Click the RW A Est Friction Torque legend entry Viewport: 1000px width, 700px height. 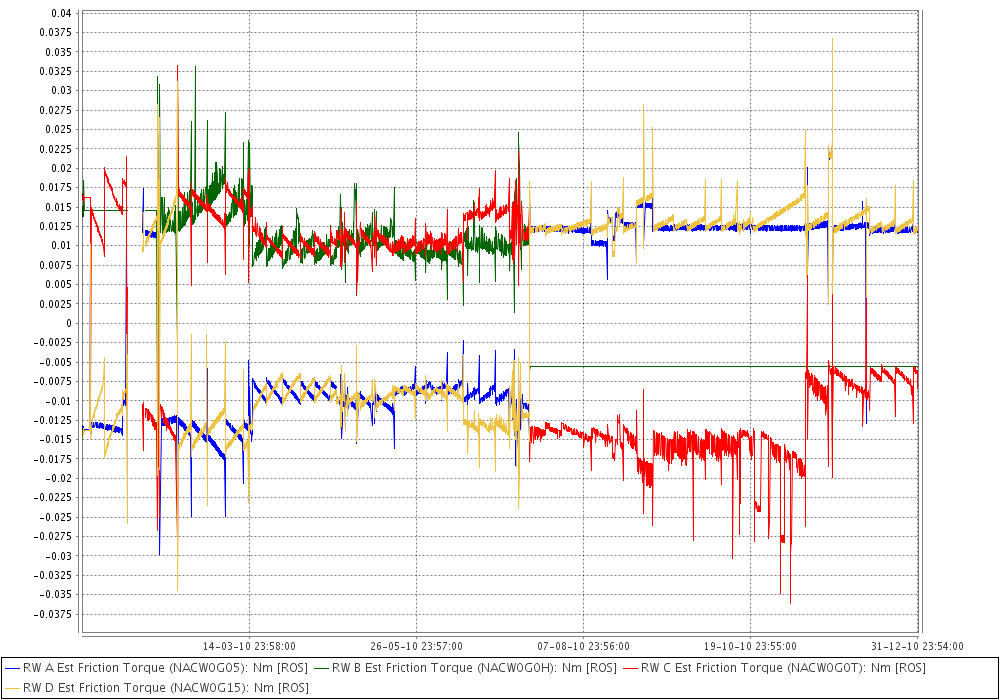(x=156, y=668)
